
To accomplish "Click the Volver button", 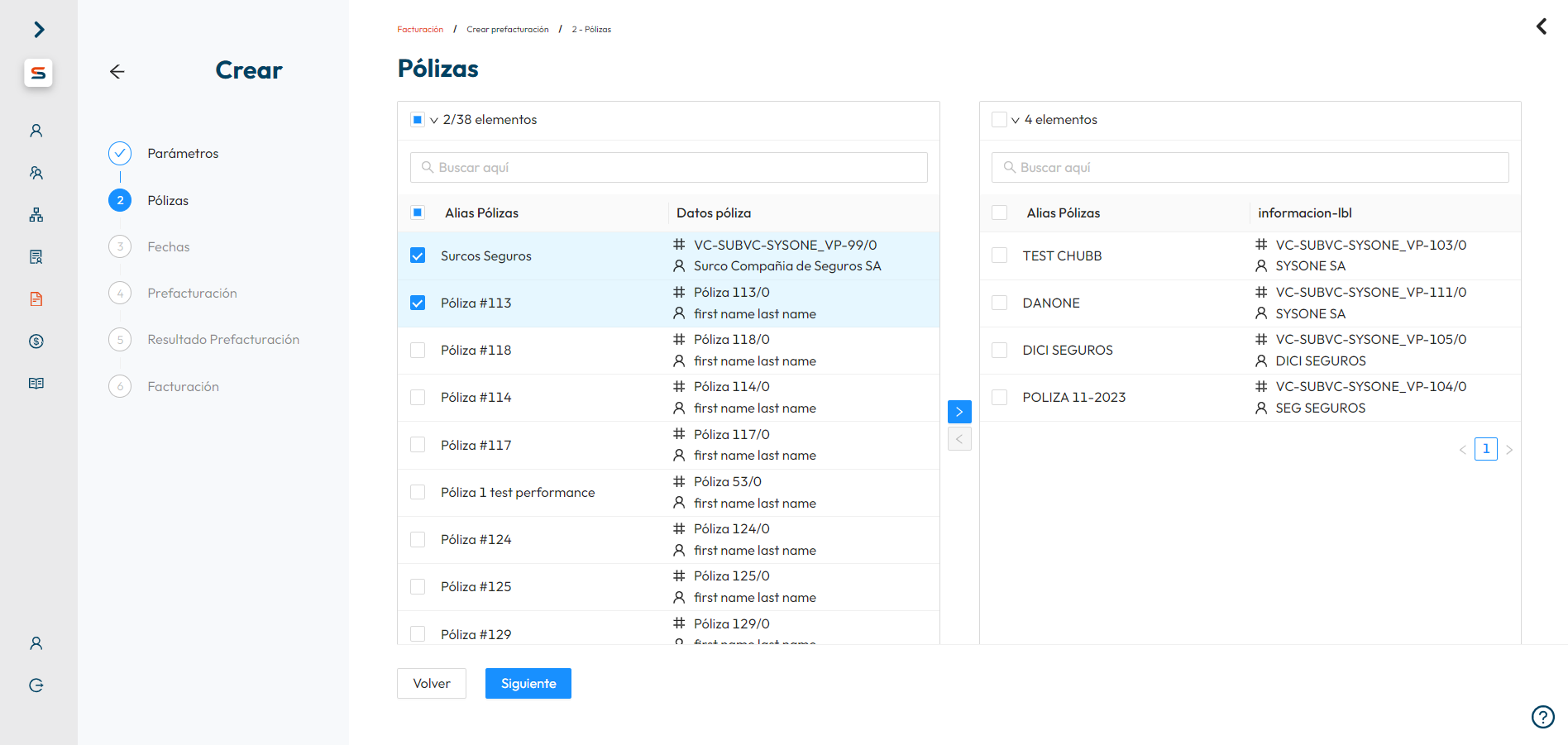I will click(432, 684).
